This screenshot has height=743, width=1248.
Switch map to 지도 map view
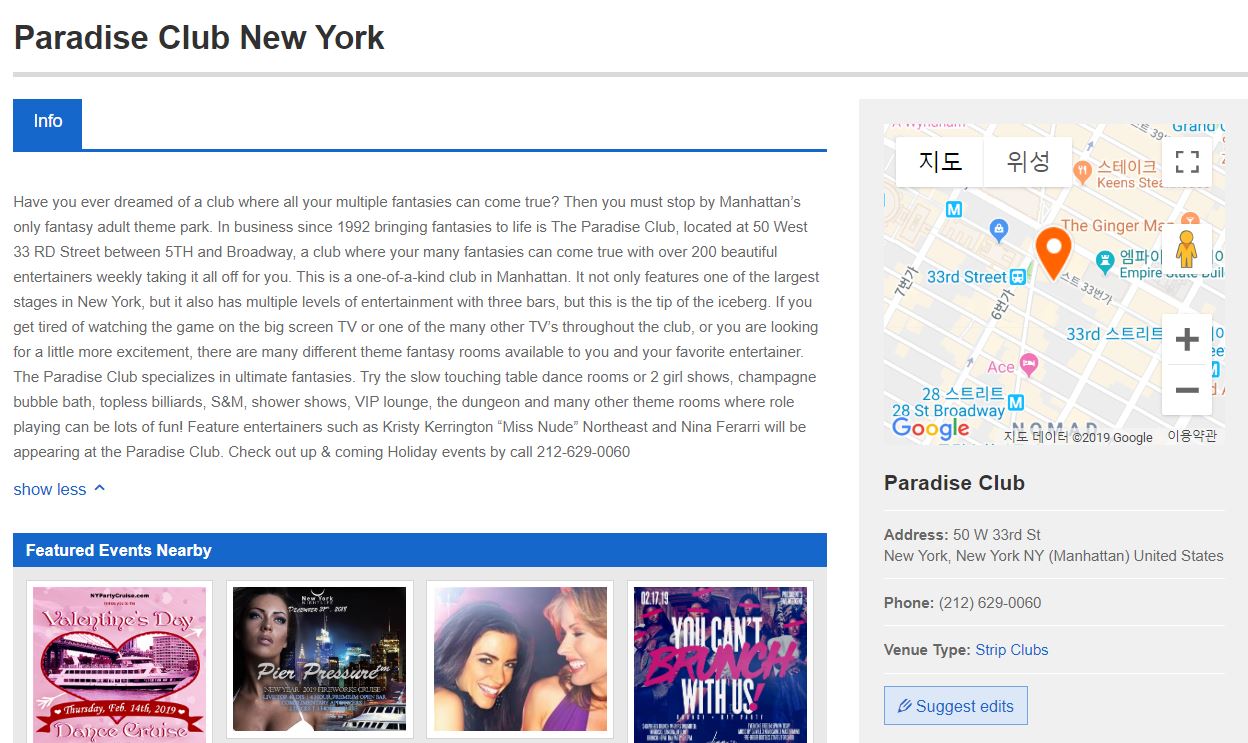pos(940,162)
